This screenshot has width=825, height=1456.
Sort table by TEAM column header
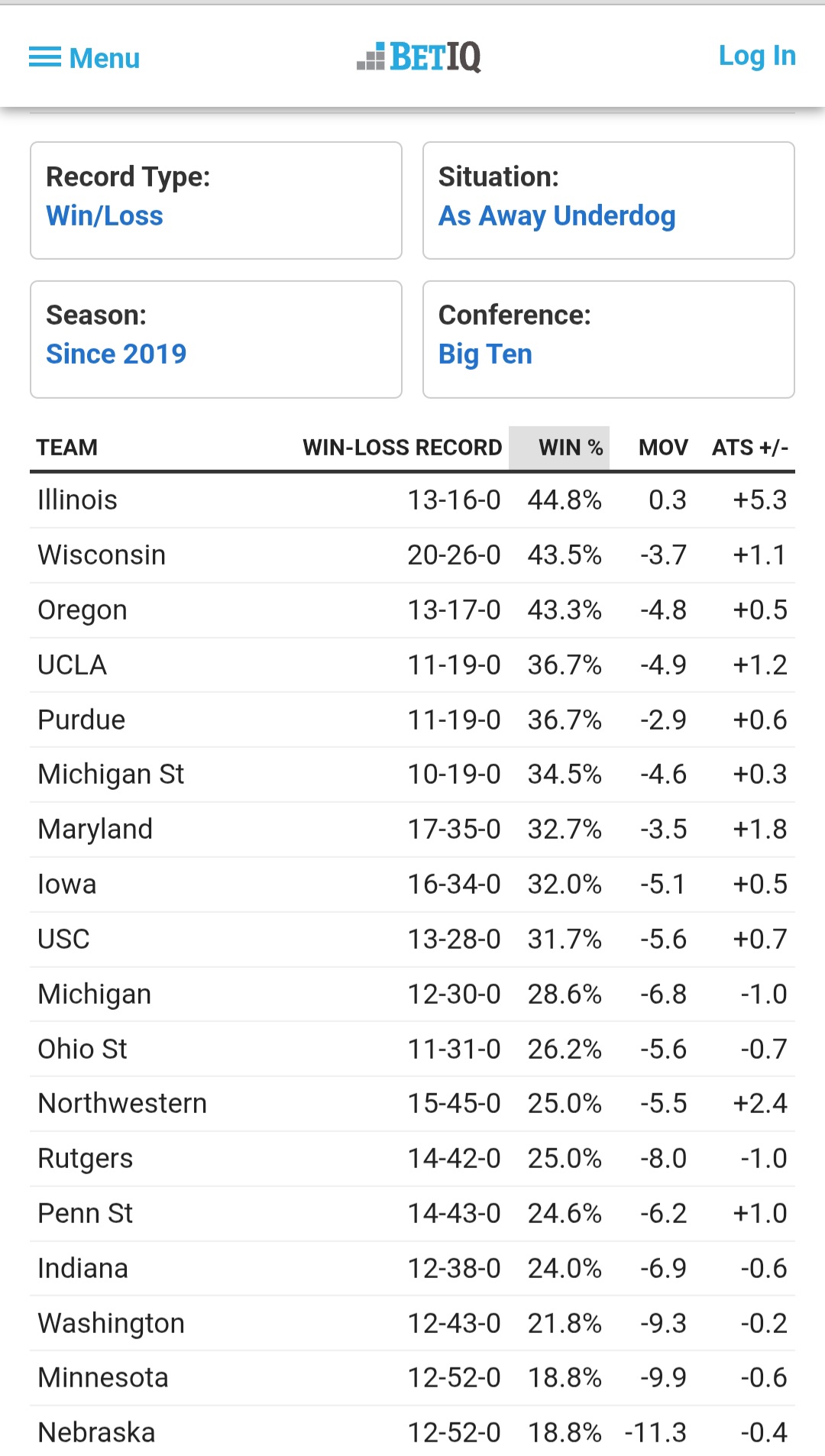coord(67,448)
